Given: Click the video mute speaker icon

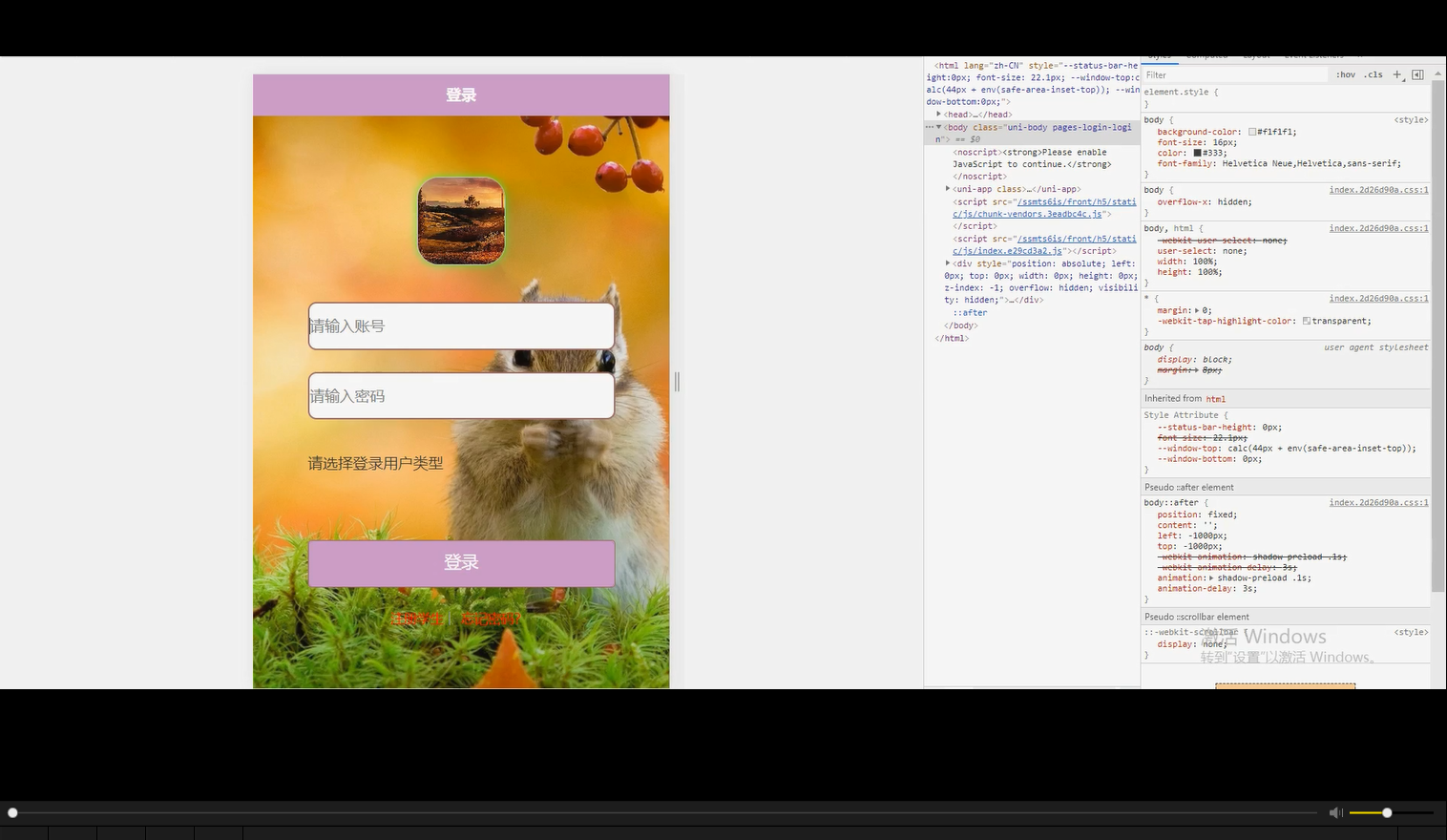Looking at the screenshot, I should [1335, 812].
